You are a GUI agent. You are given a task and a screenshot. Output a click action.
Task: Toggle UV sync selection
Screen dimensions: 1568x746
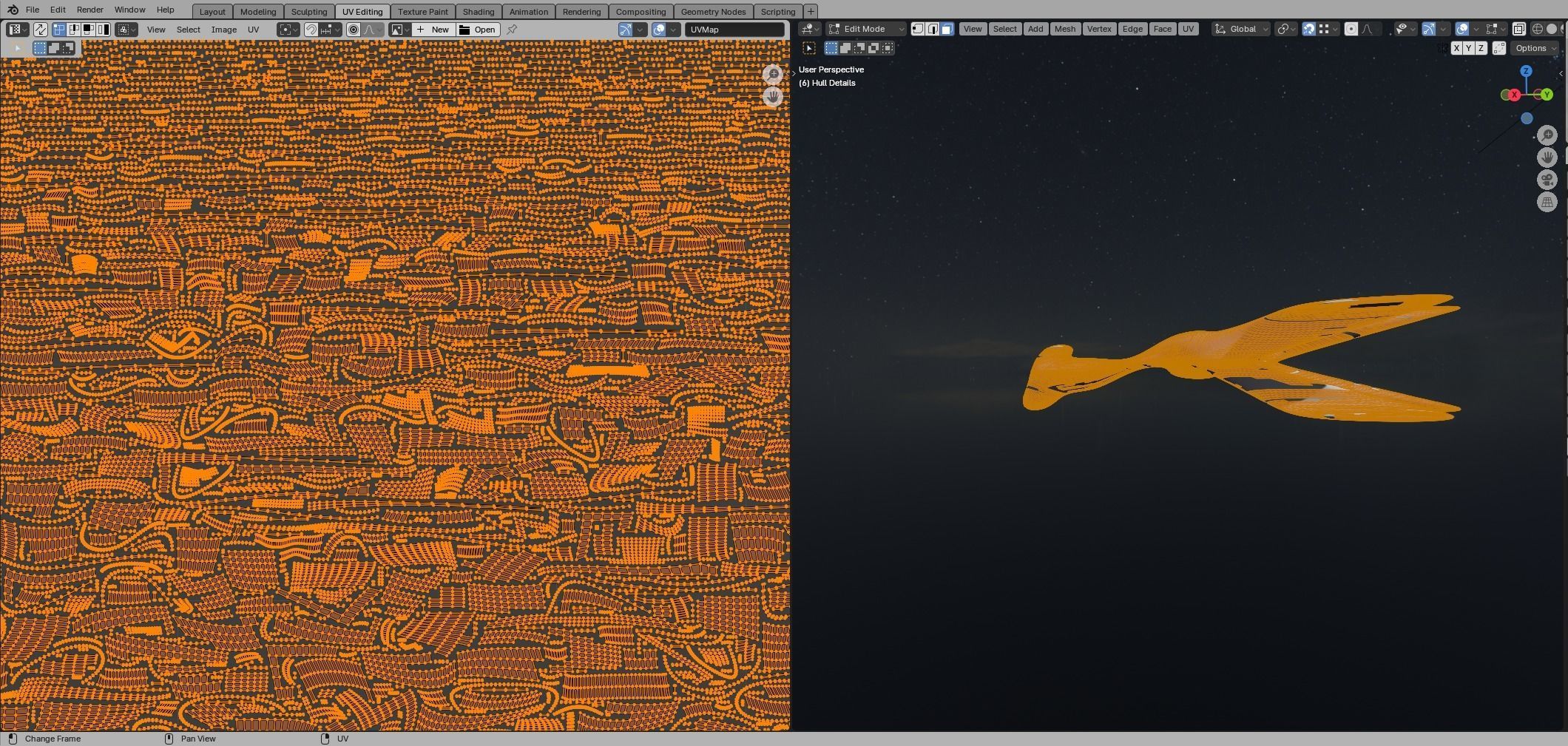[x=41, y=30]
